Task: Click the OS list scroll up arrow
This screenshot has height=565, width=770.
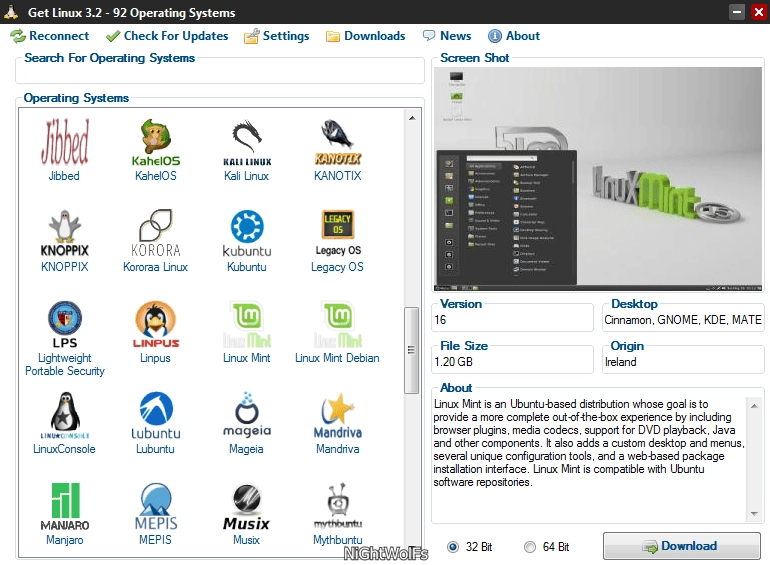Action: click(x=412, y=118)
